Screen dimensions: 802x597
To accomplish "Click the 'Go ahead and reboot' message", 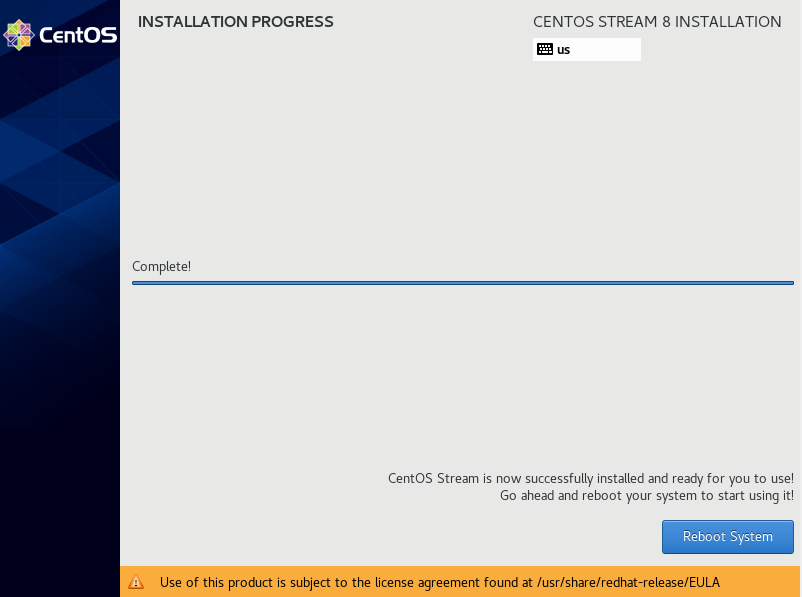I will 647,496.
